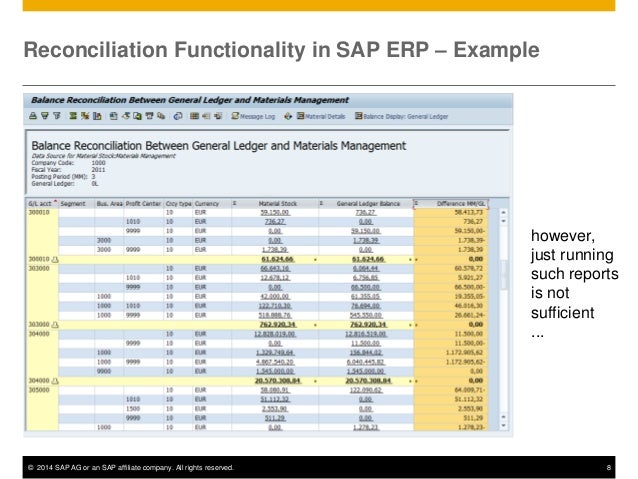Screen dimensions: 638x479
Task: Click the Subtotals icon beside the Total icon
Action: [x=85, y=116]
